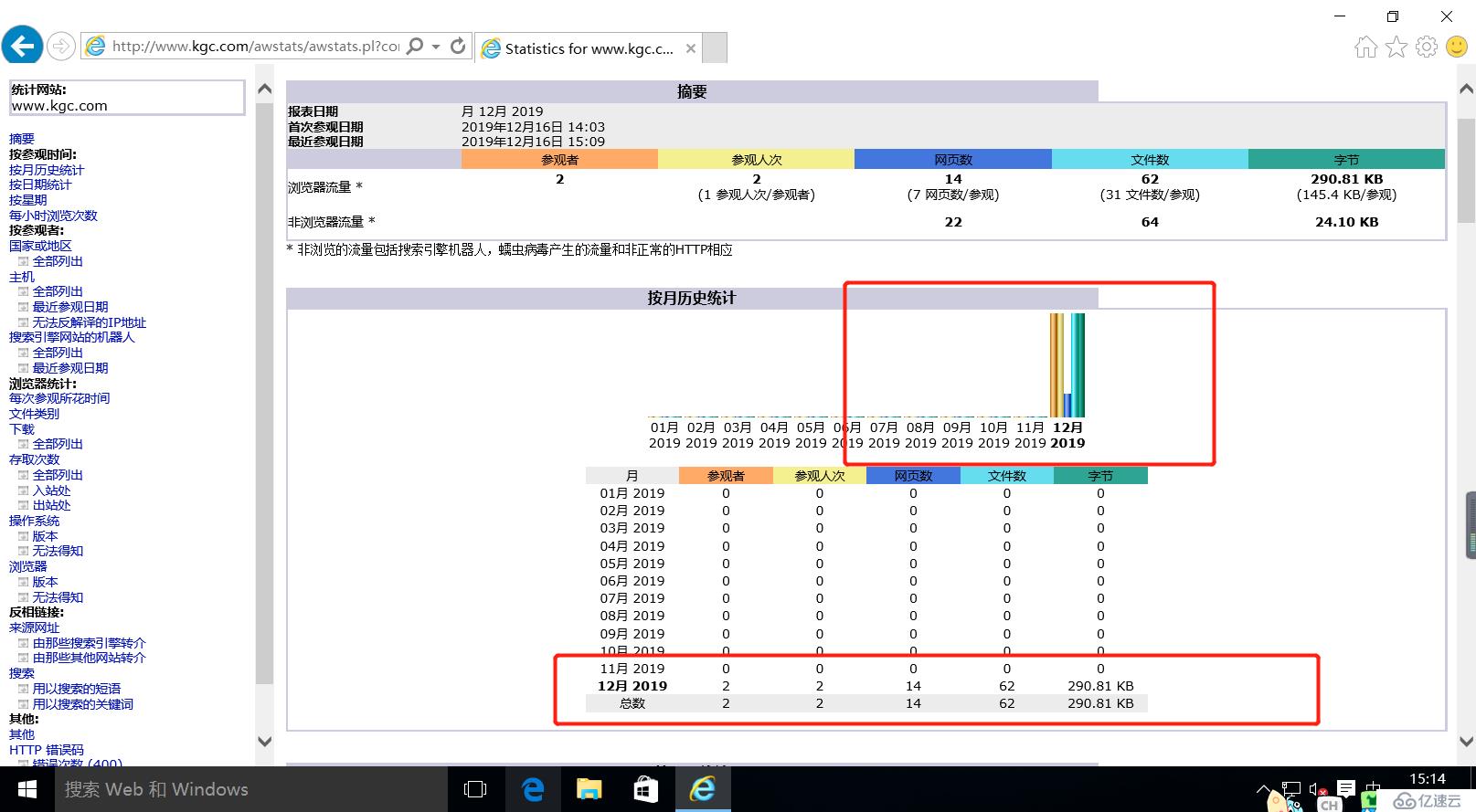Screen dimensions: 1476x812
Task: Click the icon beside 出站处
Action: [x=24, y=505]
